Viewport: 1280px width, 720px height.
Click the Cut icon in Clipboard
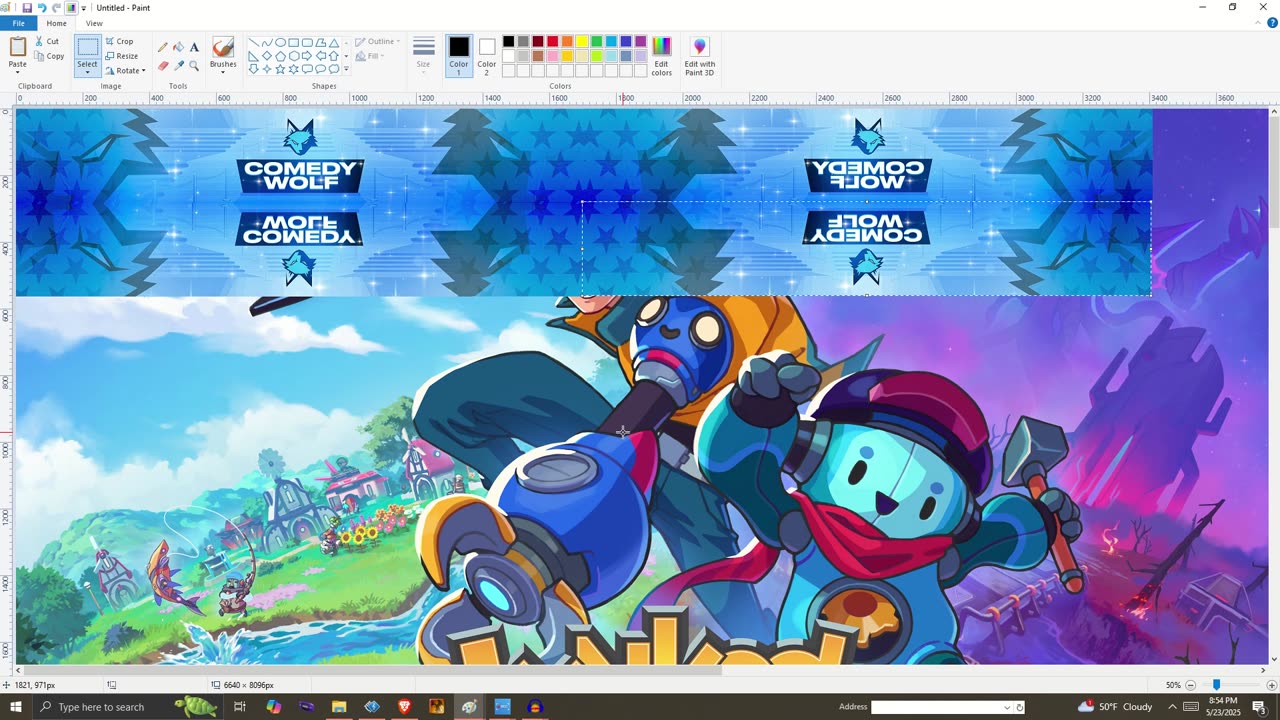pos(40,42)
